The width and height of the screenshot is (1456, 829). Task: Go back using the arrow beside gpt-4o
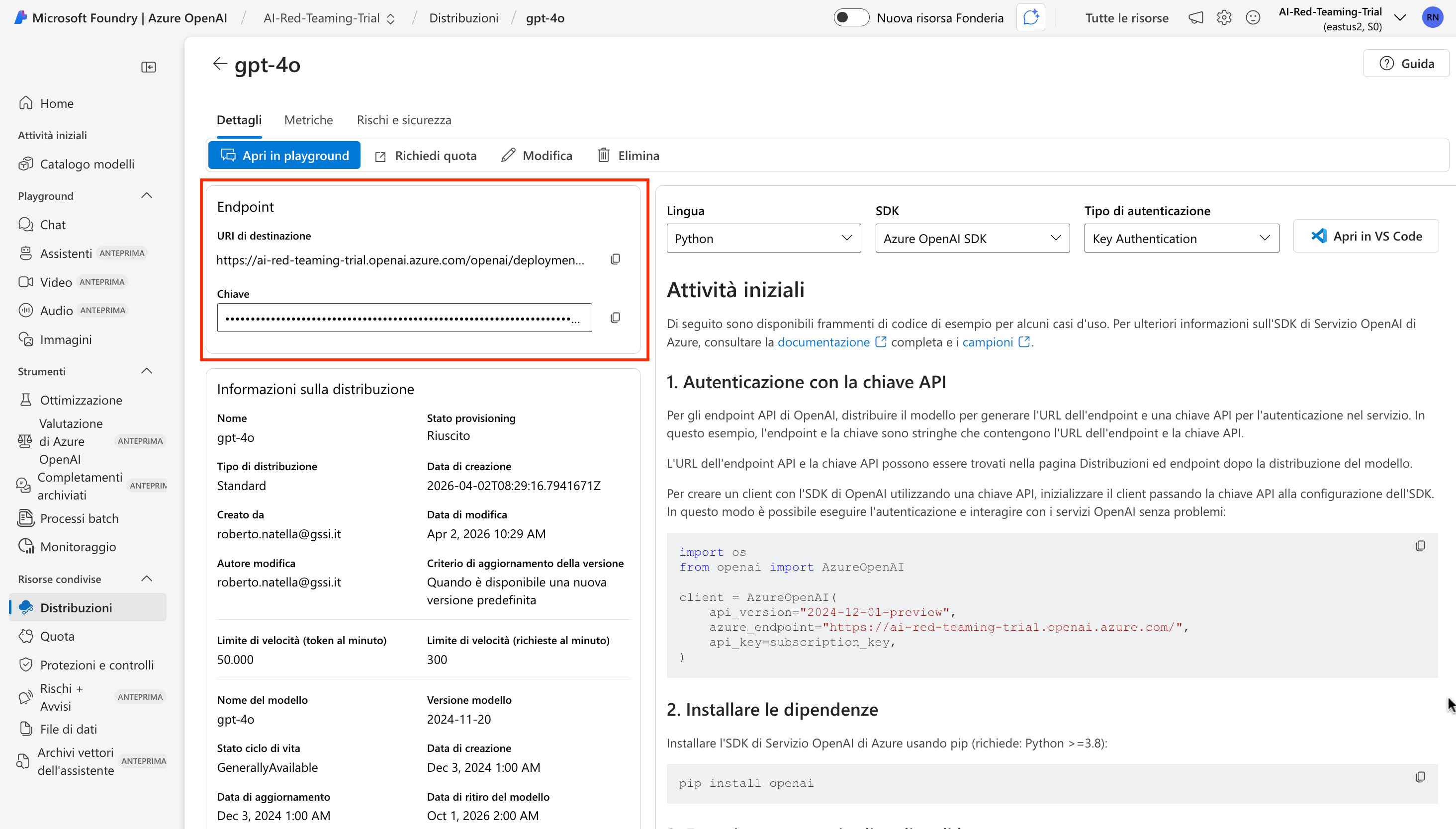[220, 64]
